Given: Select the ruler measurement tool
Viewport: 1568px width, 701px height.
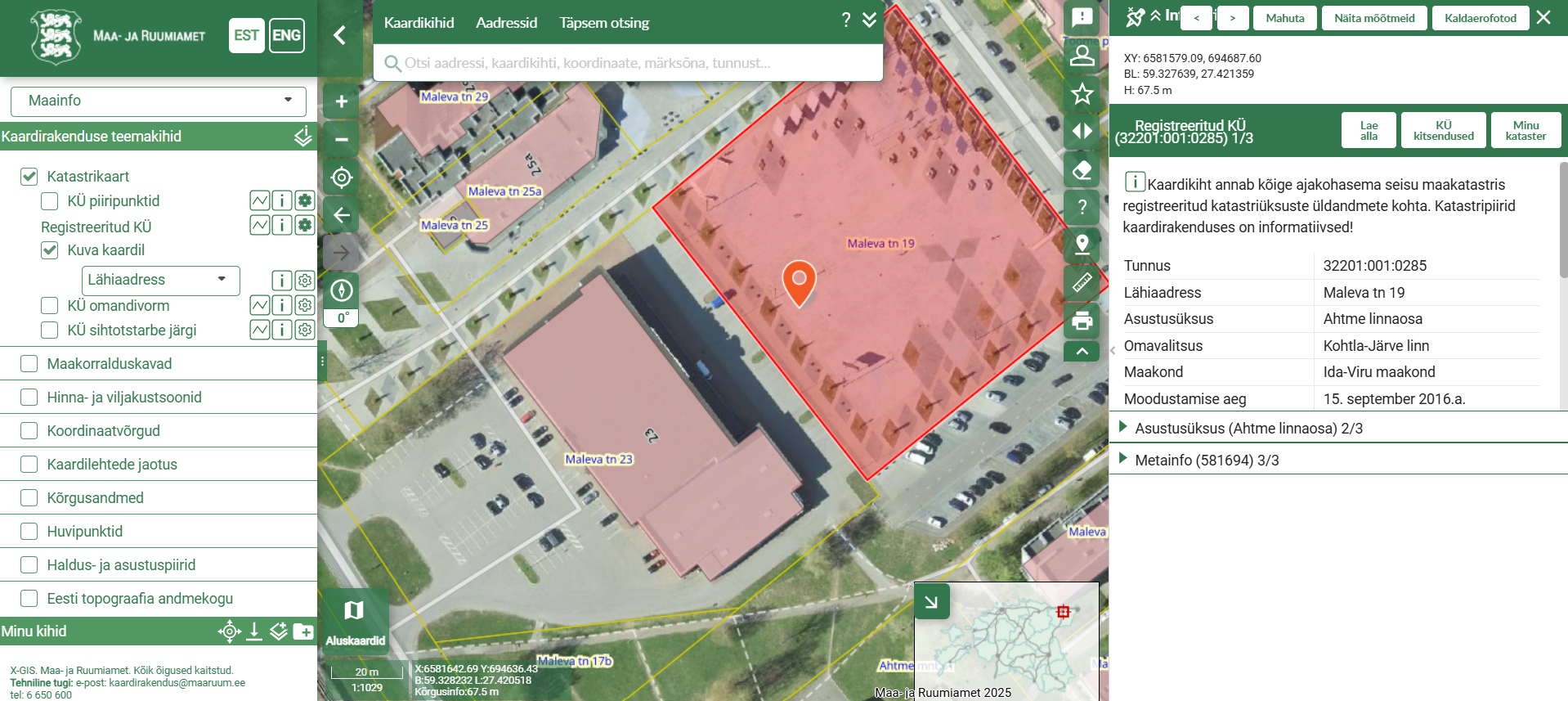Looking at the screenshot, I should 1082,282.
